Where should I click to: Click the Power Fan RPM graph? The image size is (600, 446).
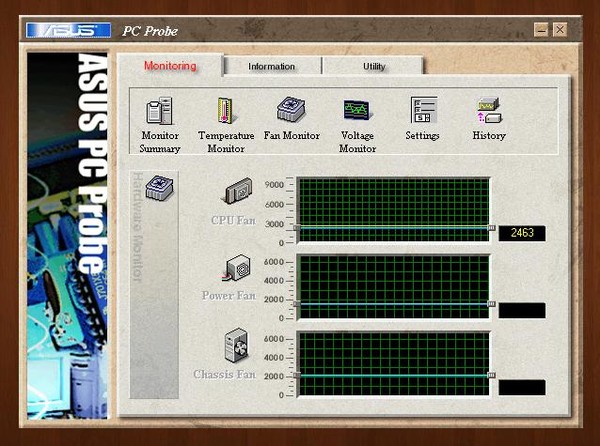coord(394,286)
